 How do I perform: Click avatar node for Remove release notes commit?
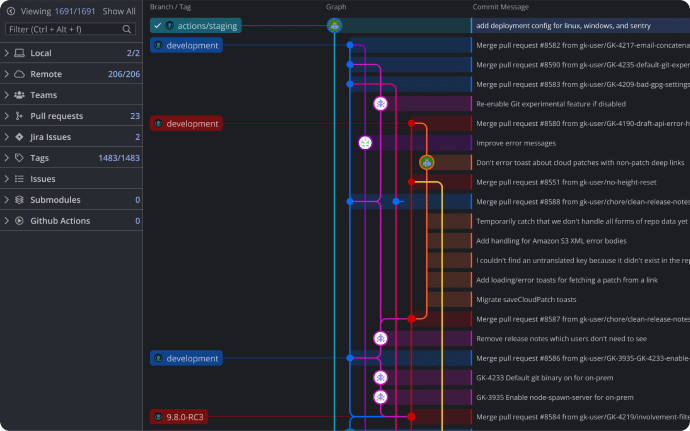(380, 339)
